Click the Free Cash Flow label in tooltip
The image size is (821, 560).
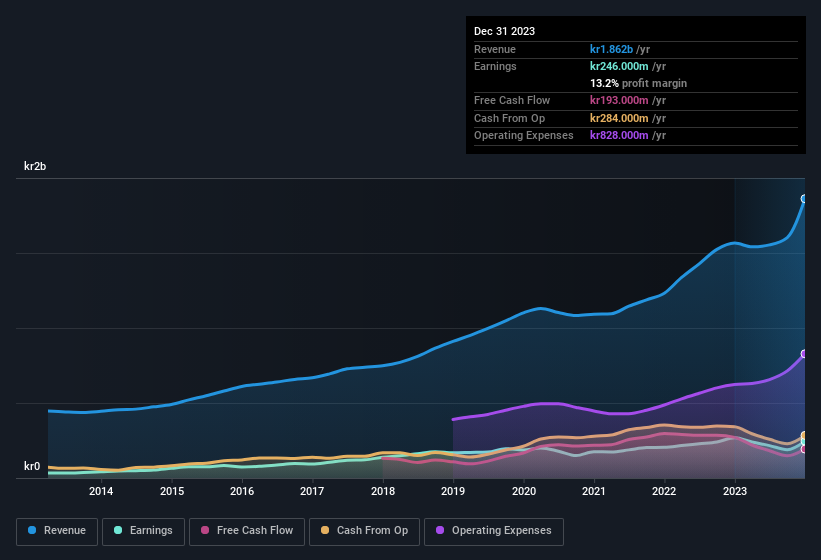pyautogui.click(x=512, y=100)
